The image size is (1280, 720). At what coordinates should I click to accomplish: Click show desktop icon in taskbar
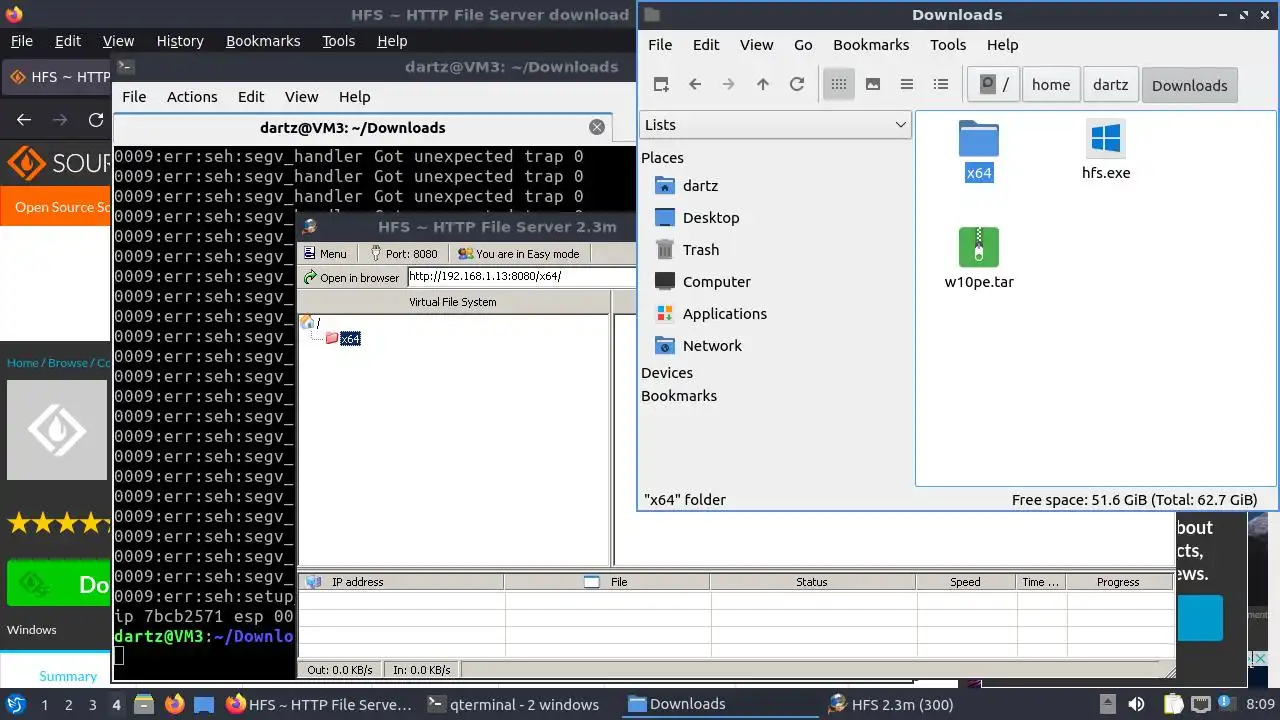click(204, 704)
